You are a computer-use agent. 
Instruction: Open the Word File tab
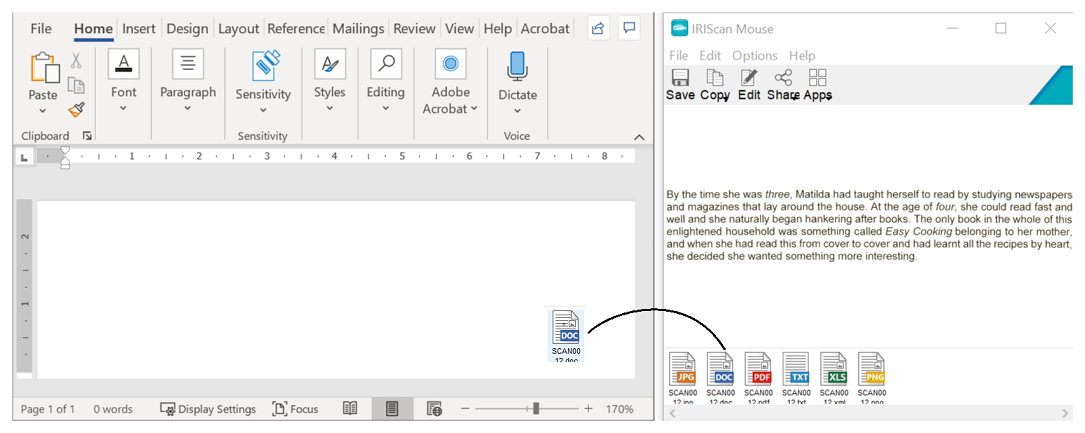(41, 28)
